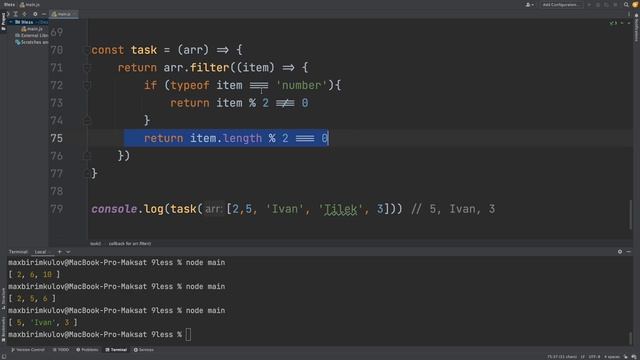
Task: Click the Debug button in the toolbar
Action: click(x=598, y=4)
